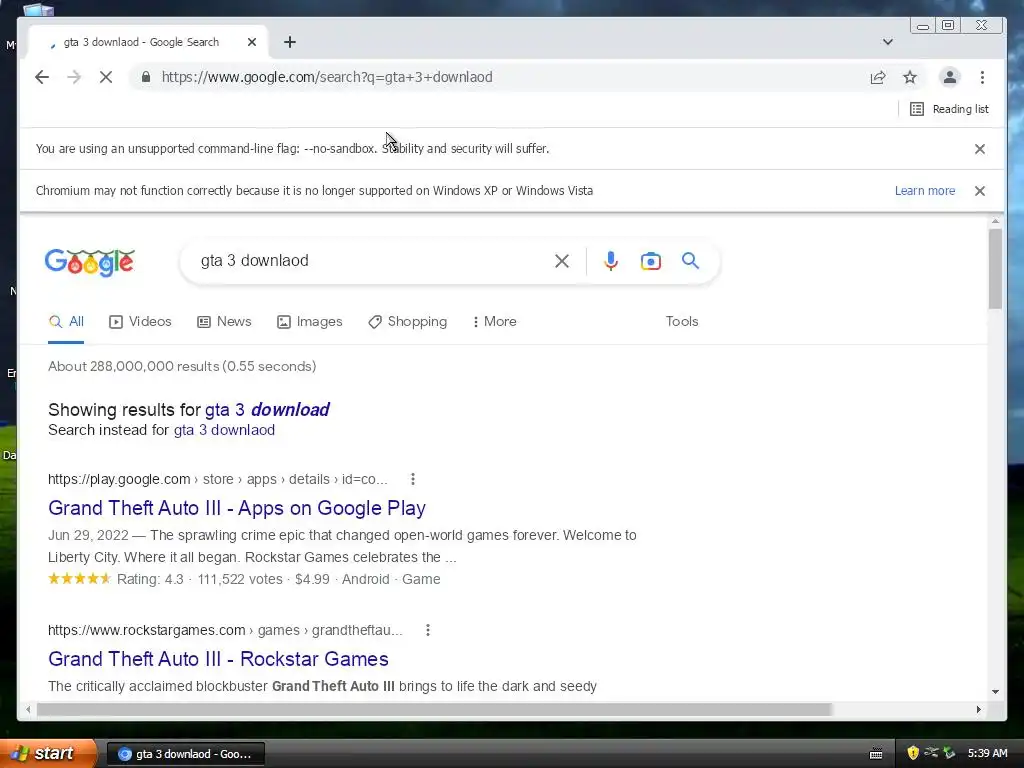Bookmark this page with the star
This screenshot has width=1024, height=768.
(x=910, y=77)
